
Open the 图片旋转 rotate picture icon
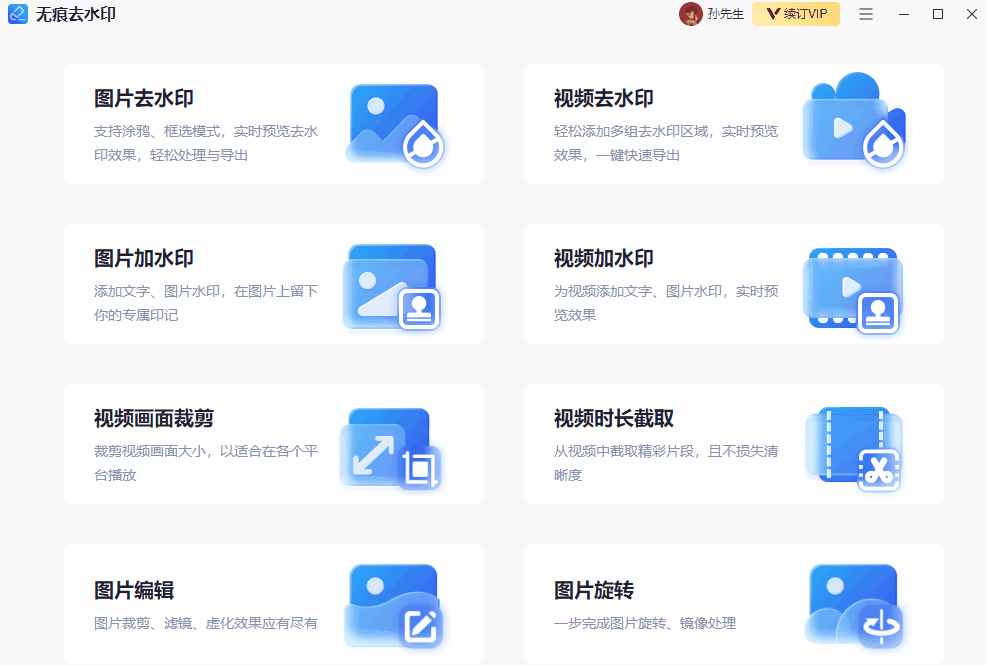(x=854, y=606)
